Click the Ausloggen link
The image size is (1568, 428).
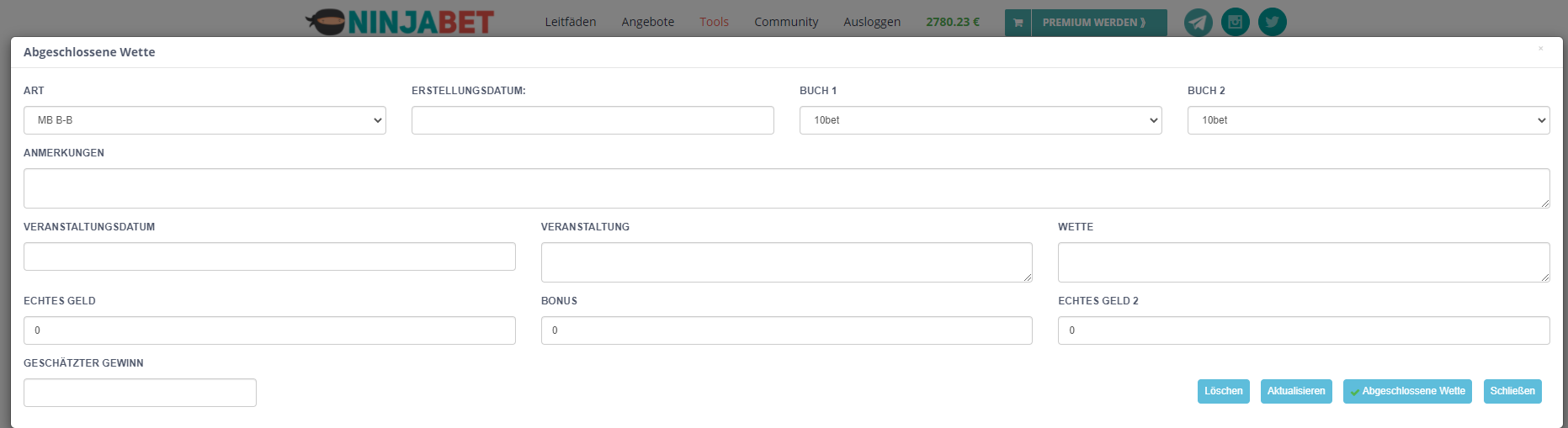pyautogui.click(x=872, y=22)
